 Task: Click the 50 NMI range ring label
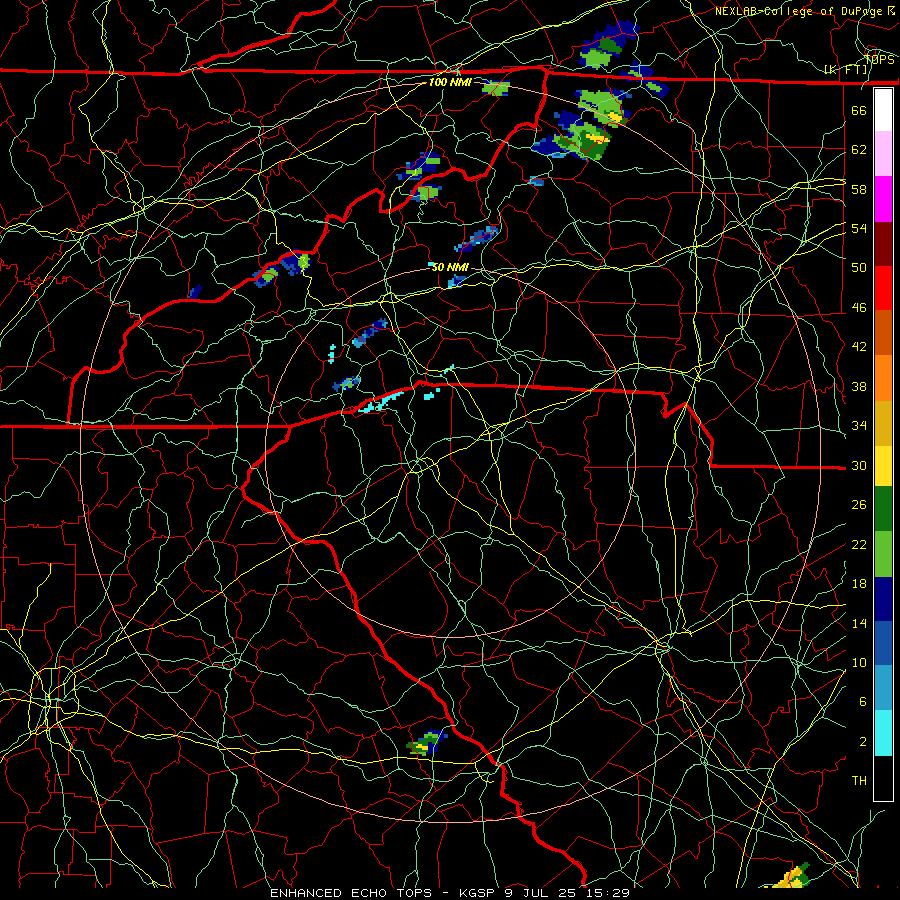pyautogui.click(x=450, y=267)
